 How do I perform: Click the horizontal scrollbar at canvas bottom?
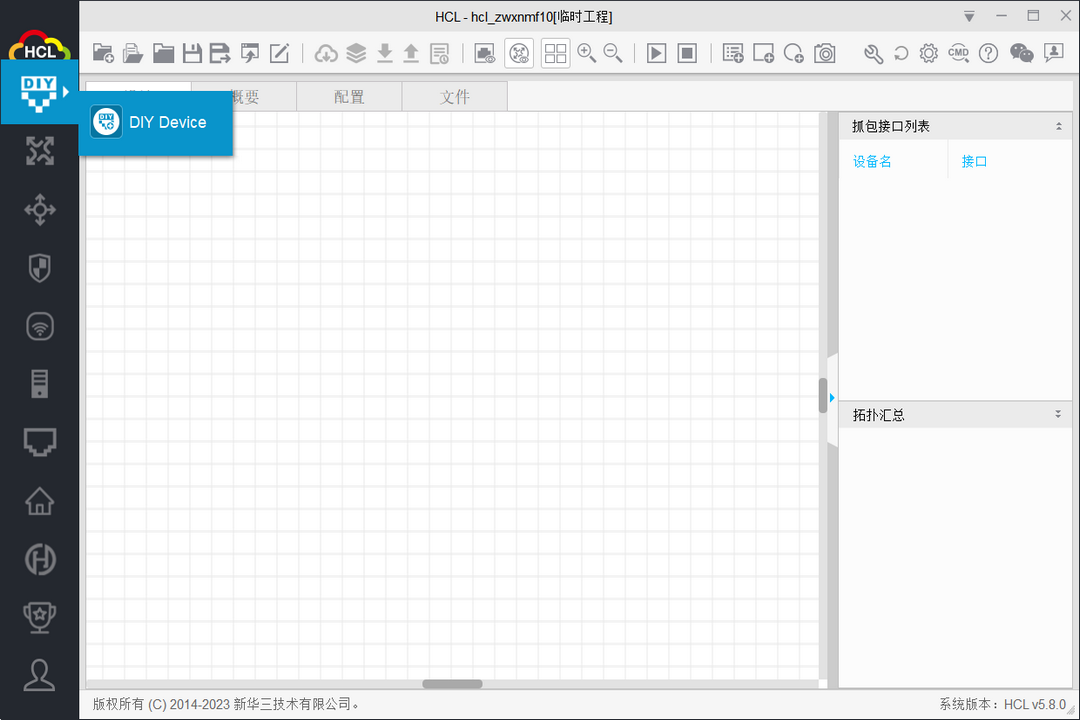452,683
